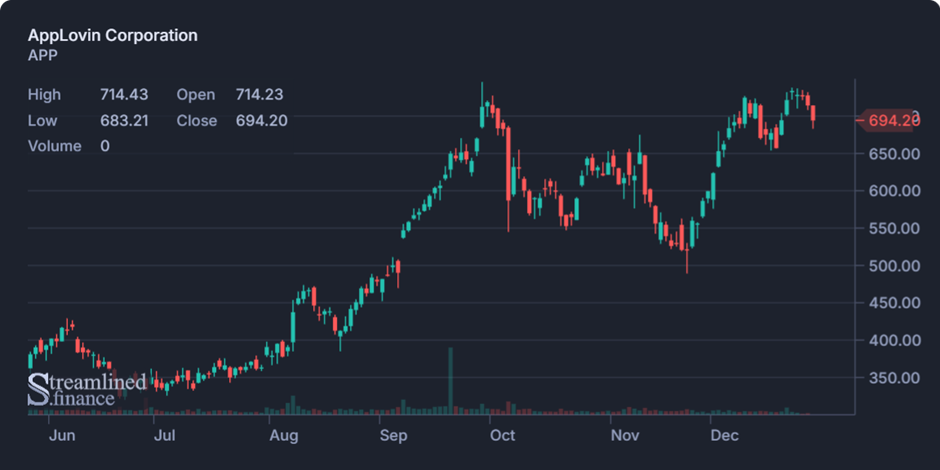
Task: Click the Aug date axis label
Action: [x=284, y=435]
